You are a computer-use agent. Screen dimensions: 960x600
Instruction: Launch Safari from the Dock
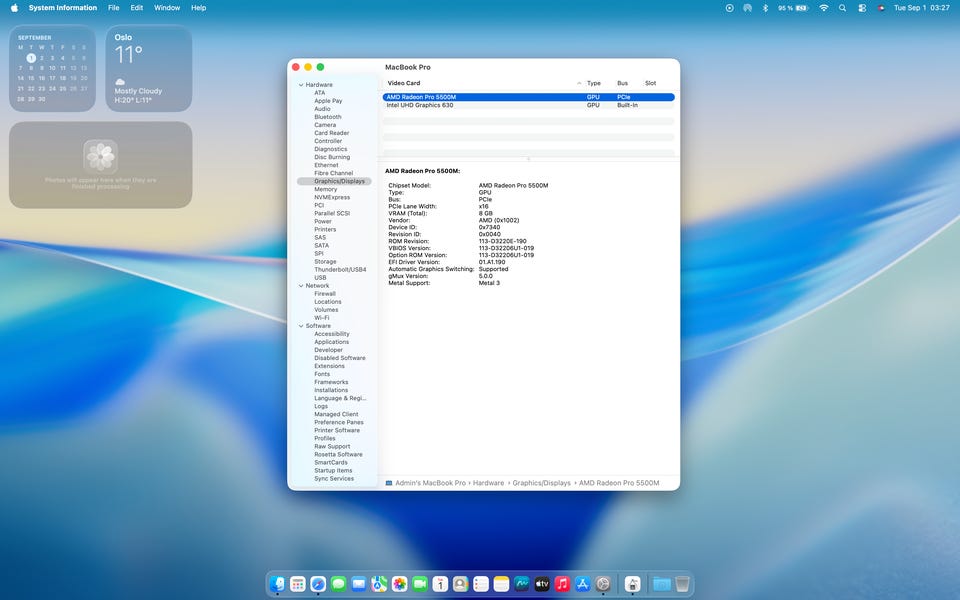pyautogui.click(x=318, y=583)
